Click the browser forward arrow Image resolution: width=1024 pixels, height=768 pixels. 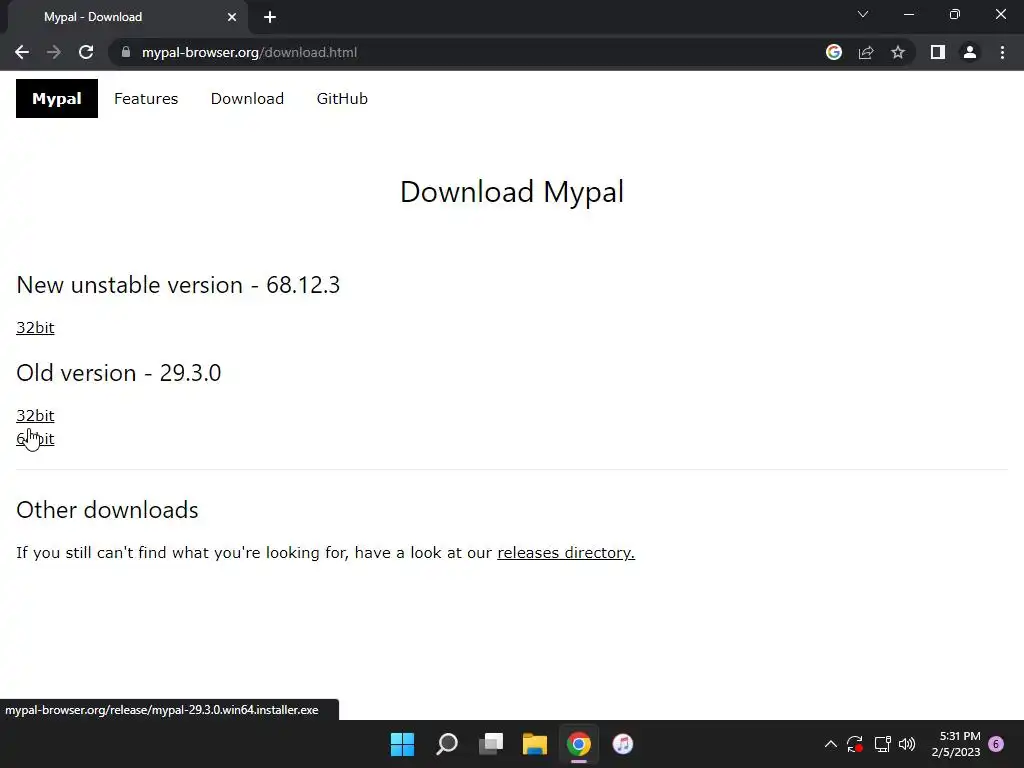click(x=54, y=52)
